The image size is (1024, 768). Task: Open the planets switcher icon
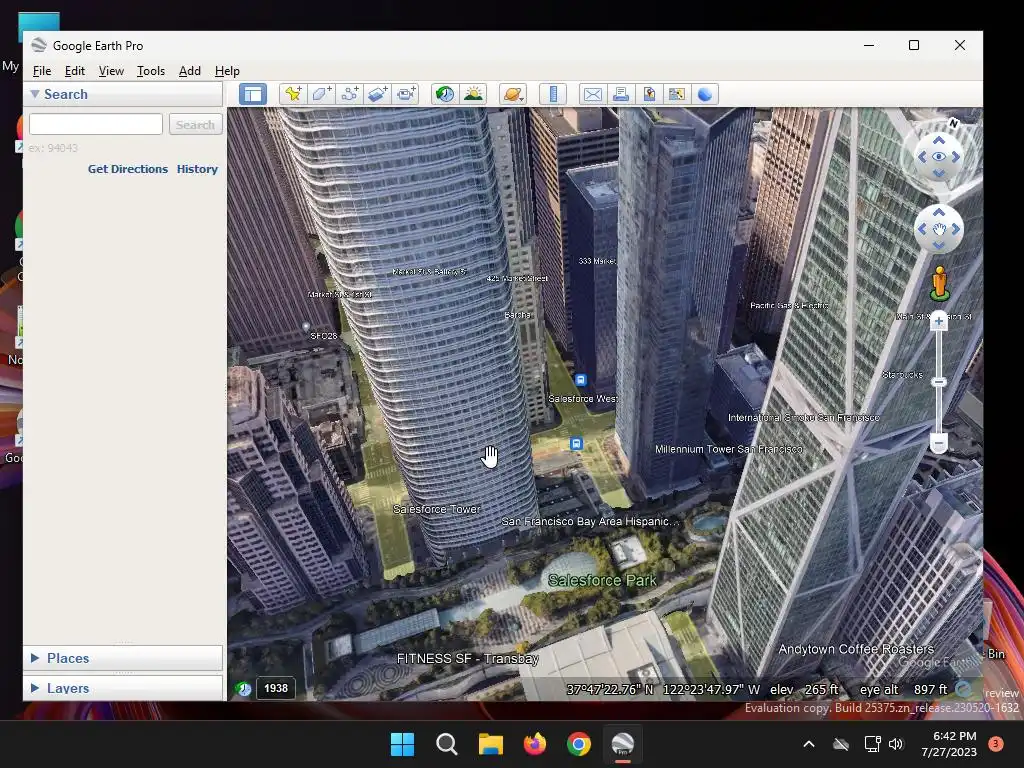[x=513, y=94]
